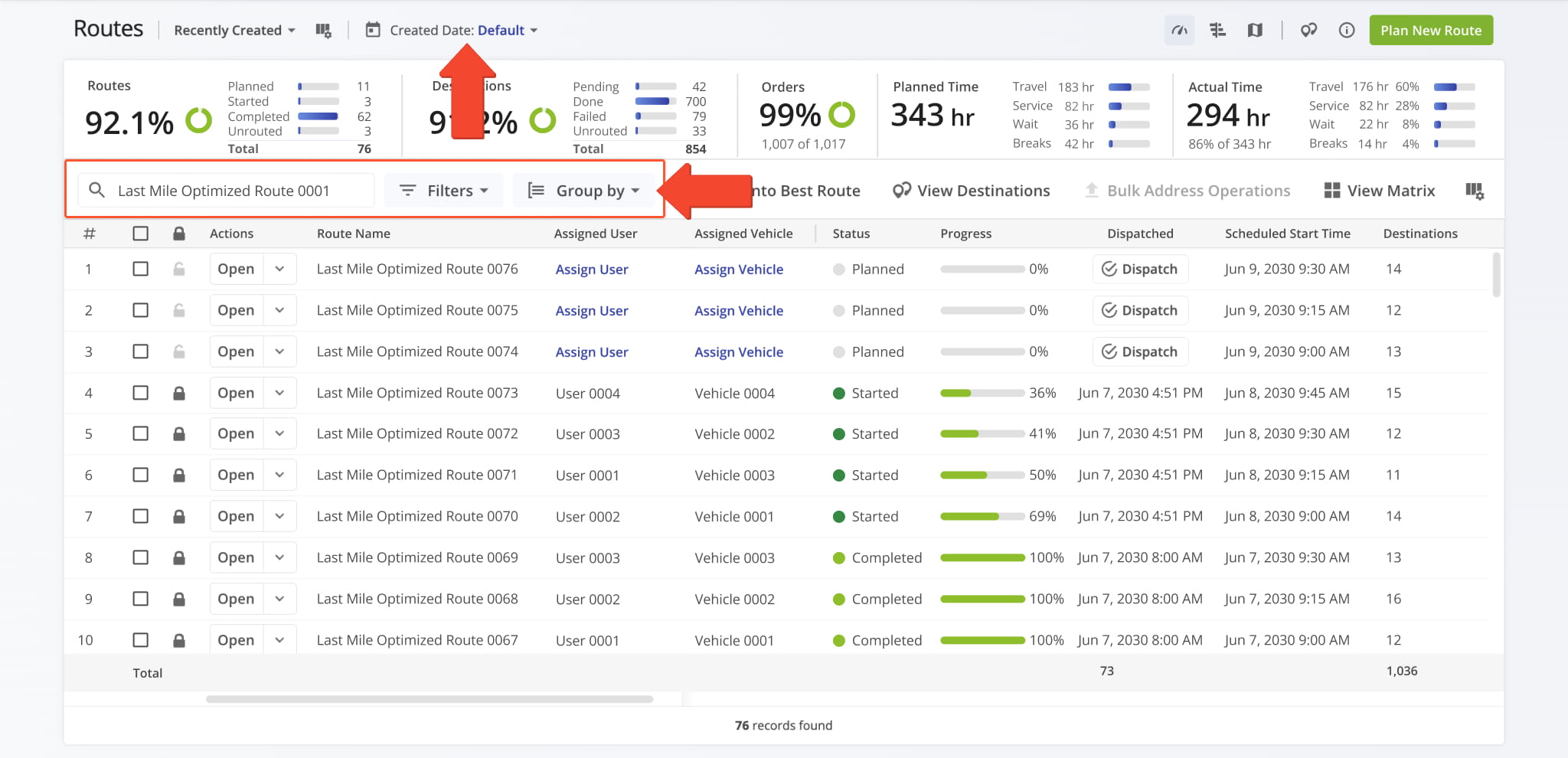Open the dashboard gauge view icon

[1179, 31]
